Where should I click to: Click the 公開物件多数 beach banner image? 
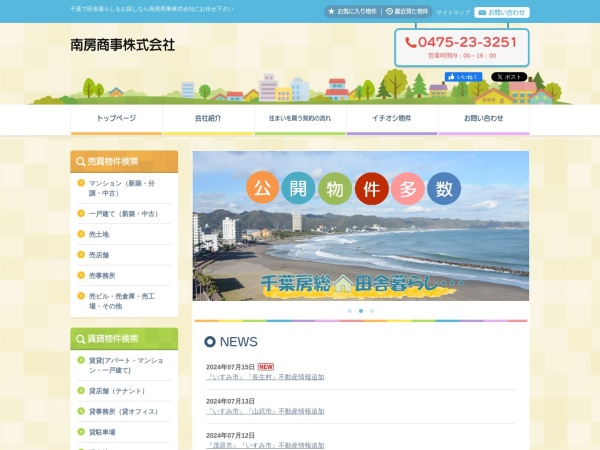pyautogui.click(x=361, y=226)
